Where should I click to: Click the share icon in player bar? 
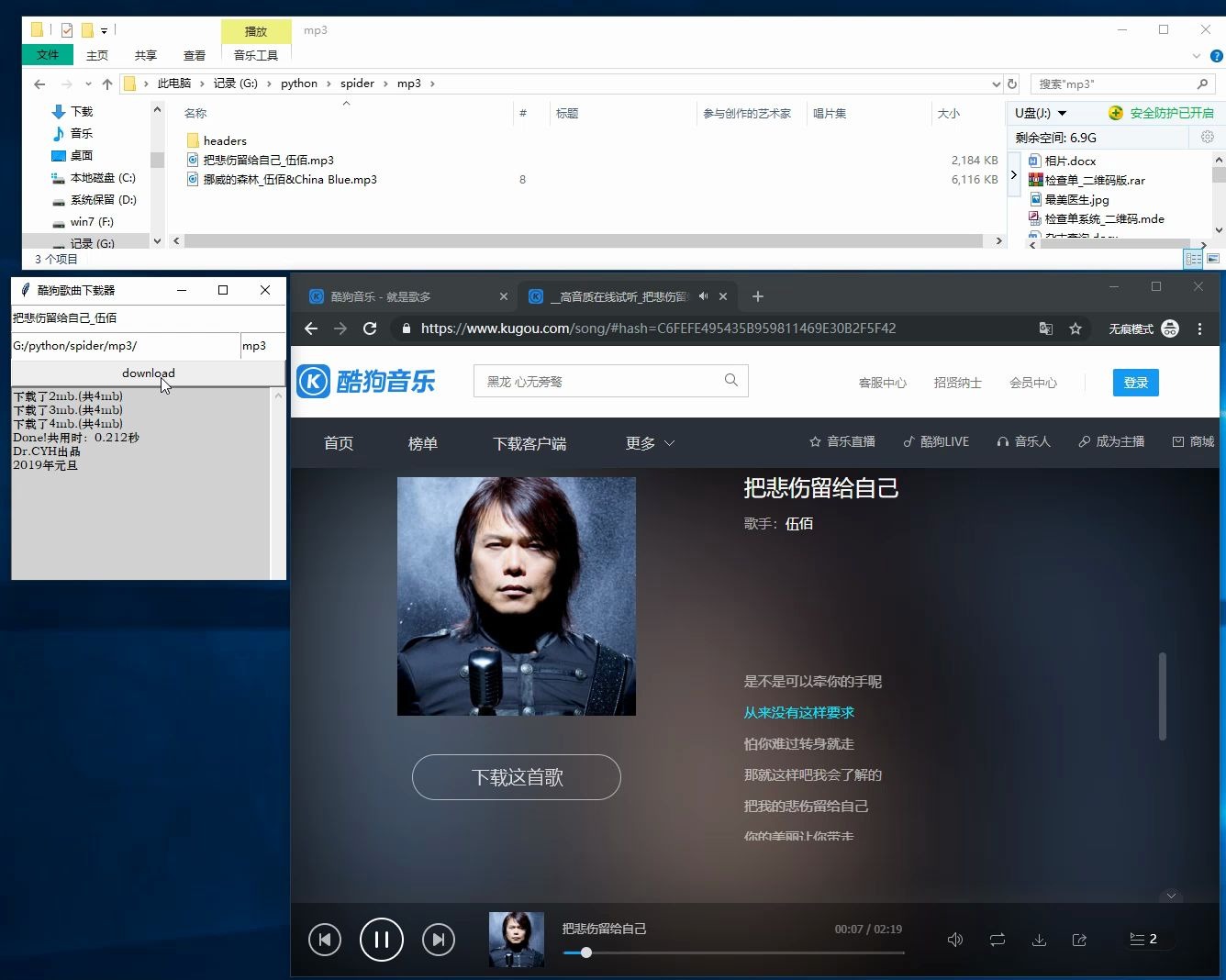coord(1079,940)
